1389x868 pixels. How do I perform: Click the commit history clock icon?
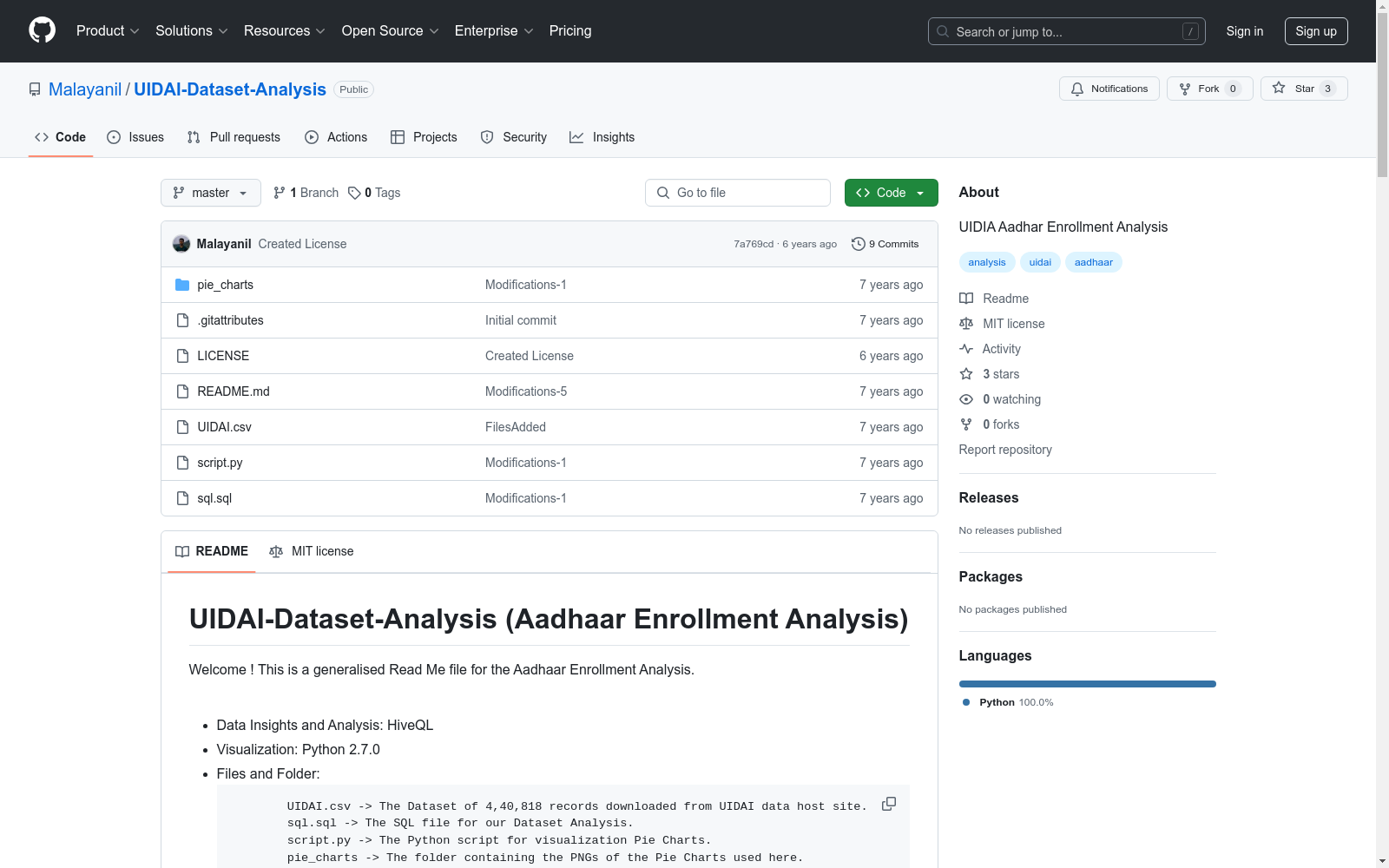point(859,244)
